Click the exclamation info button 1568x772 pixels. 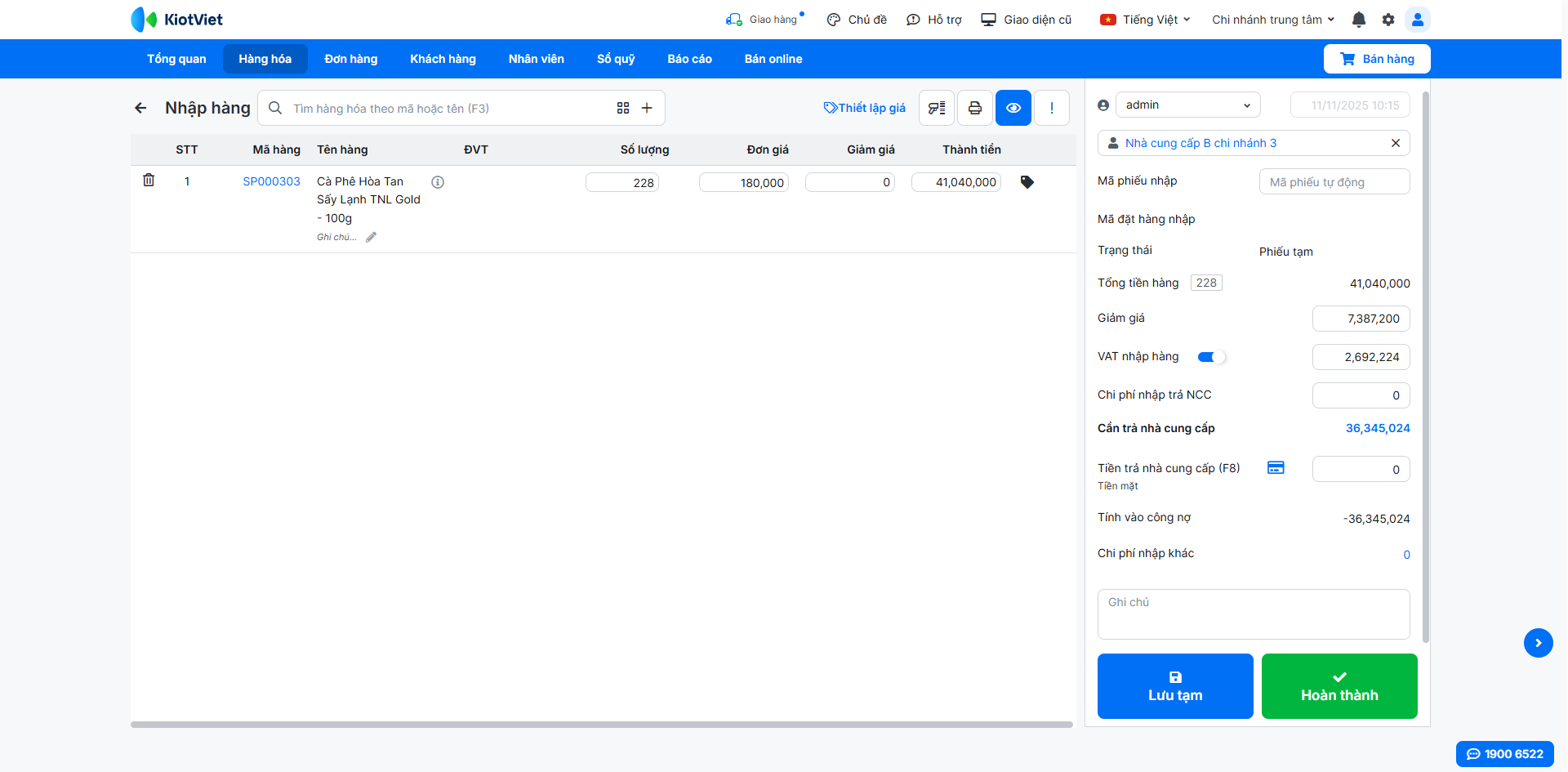pyautogui.click(x=1052, y=108)
